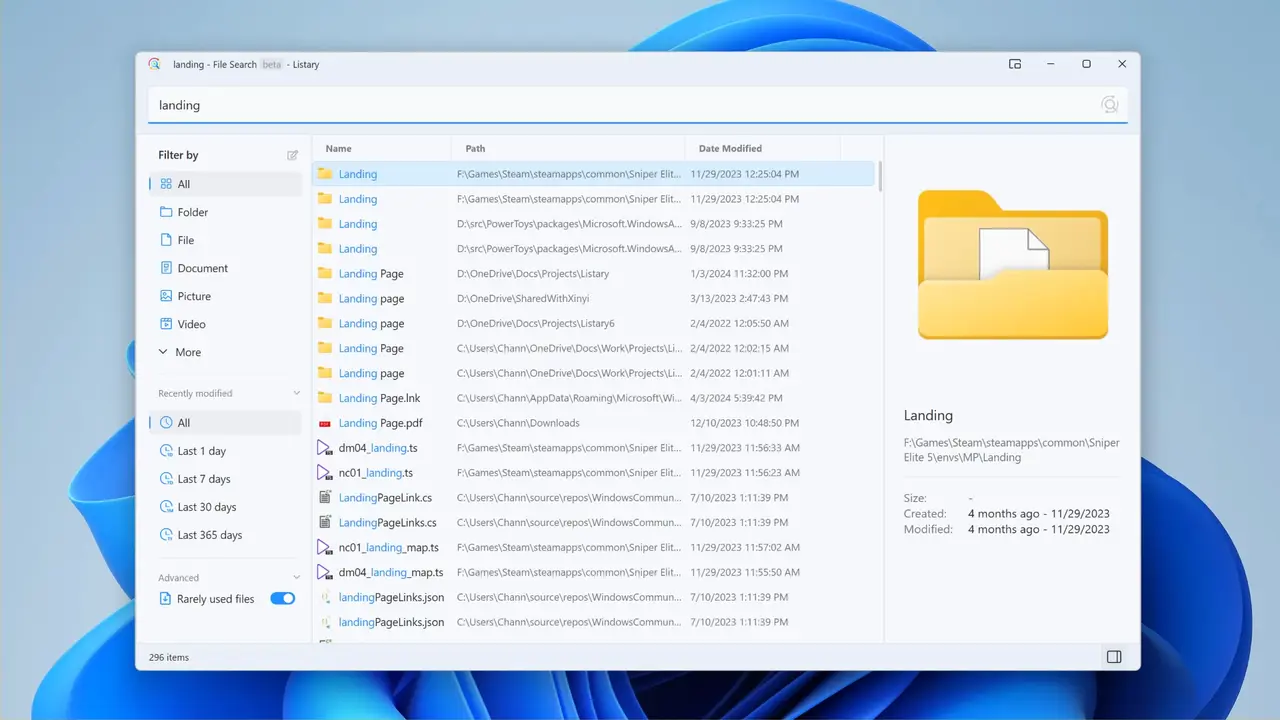Click the edit filters icon beside Filter by

[x=293, y=155]
